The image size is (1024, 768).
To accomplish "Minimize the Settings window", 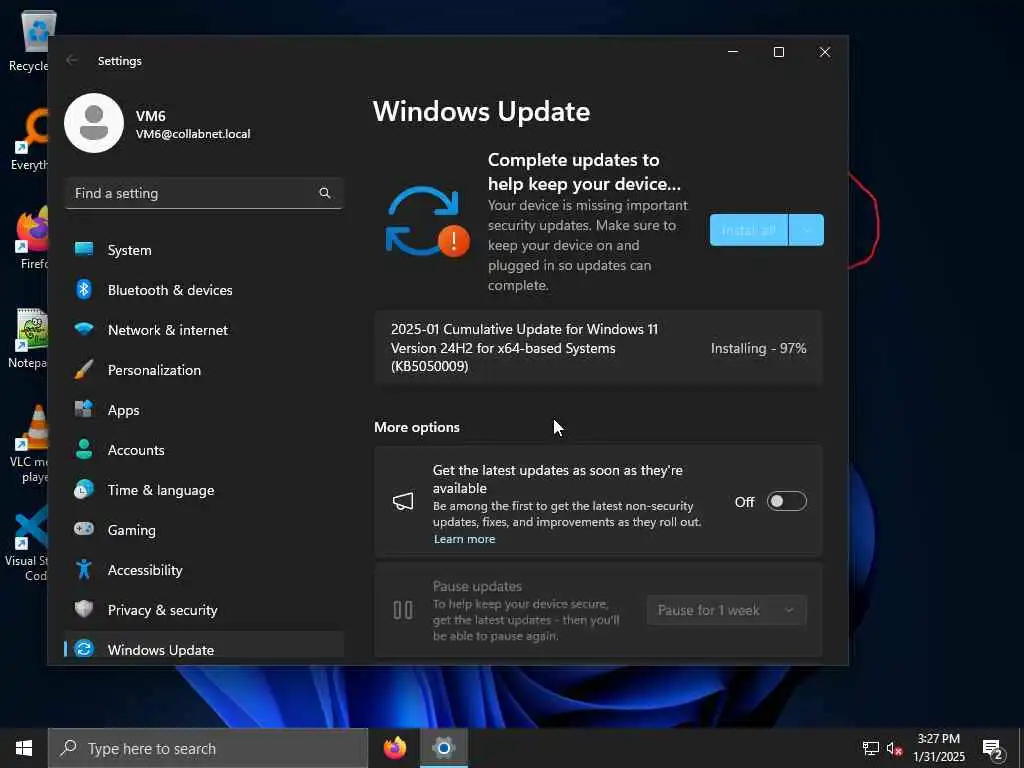I will (x=733, y=52).
